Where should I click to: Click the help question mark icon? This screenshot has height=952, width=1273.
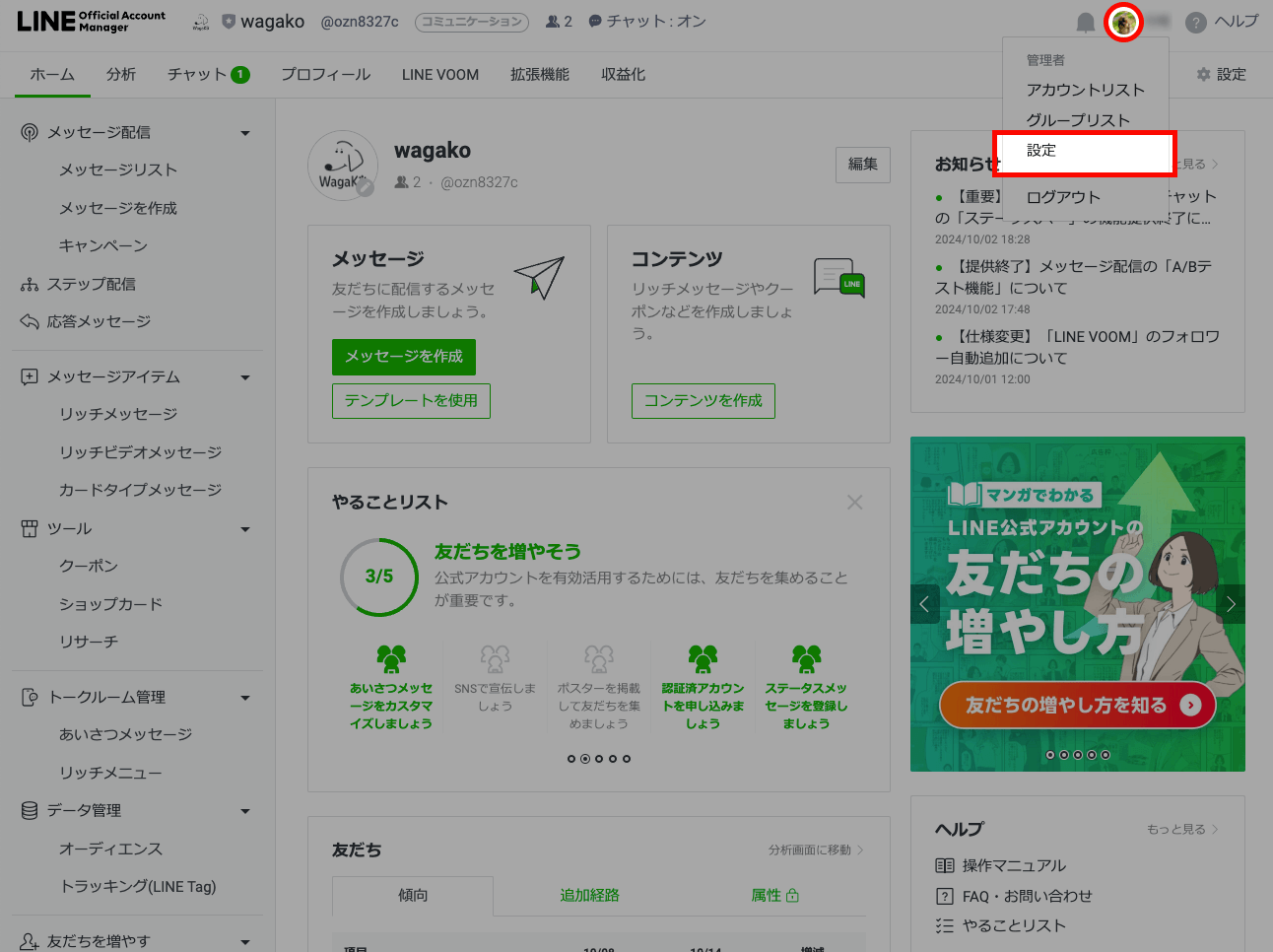point(1195,22)
